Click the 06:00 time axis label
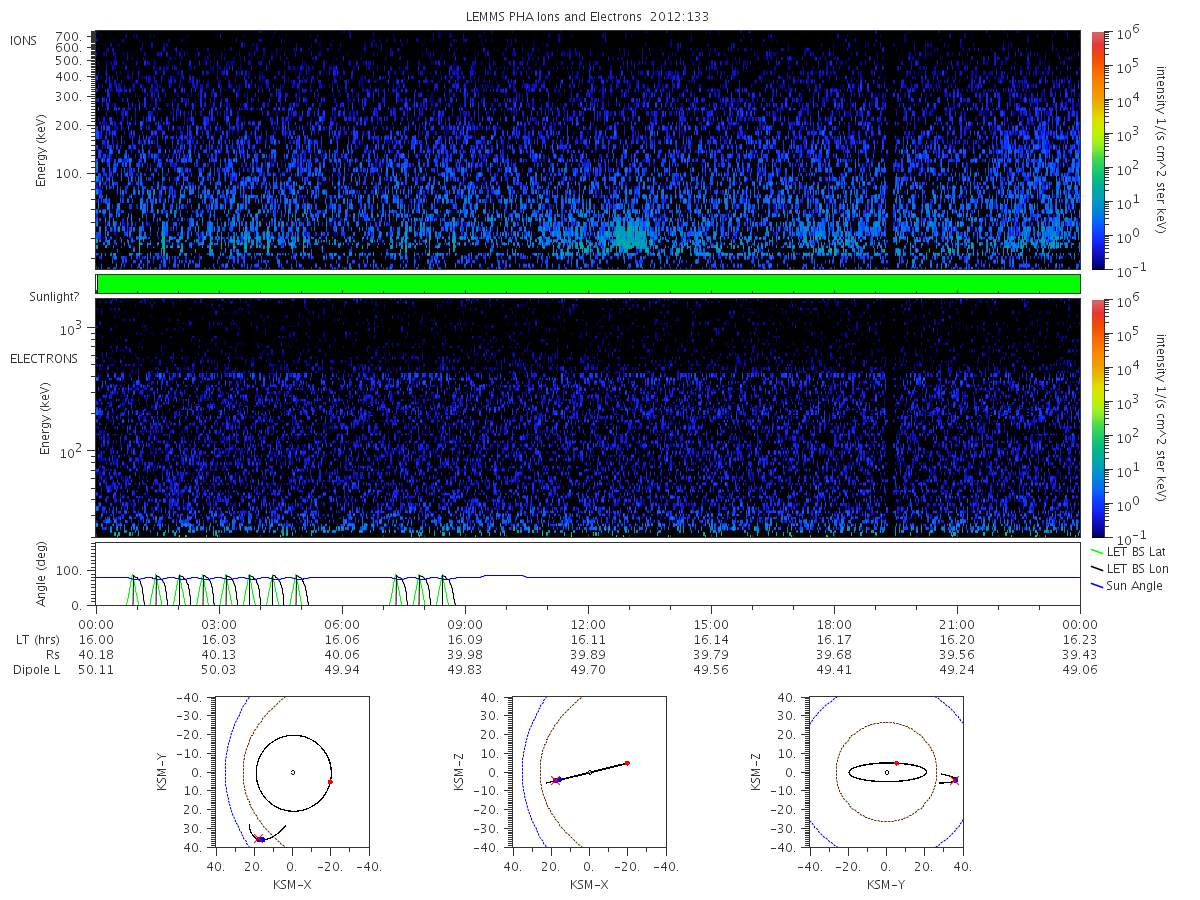The width and height of the screenshot is (1200, 900). coord(342,623)
